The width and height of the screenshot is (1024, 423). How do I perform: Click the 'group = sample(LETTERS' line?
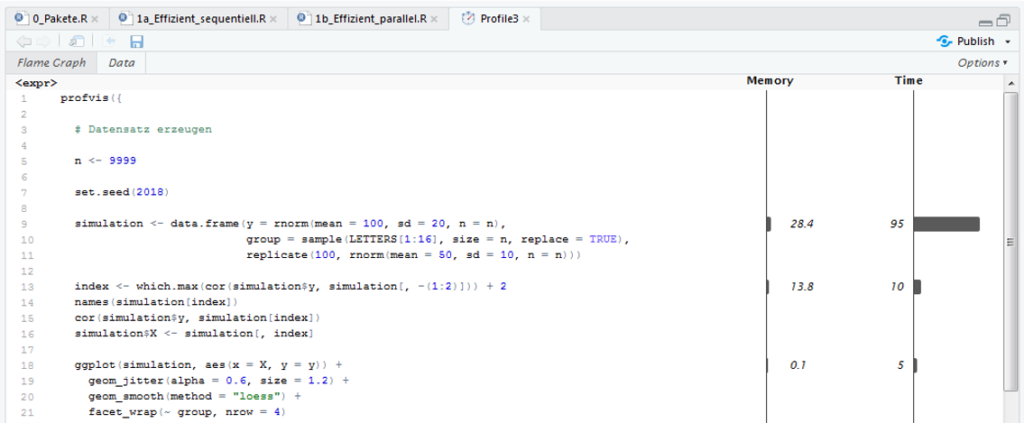438,240
